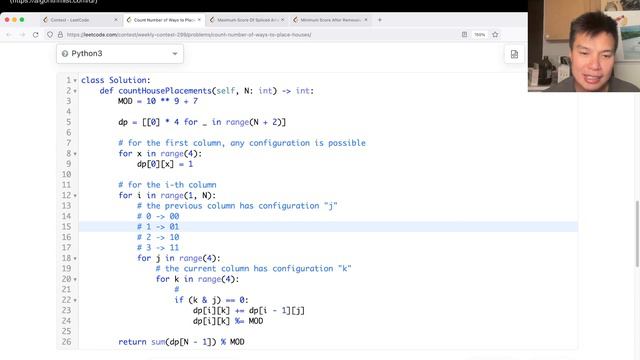Click the speaker's webcam video overlay

tap(584, 46)
